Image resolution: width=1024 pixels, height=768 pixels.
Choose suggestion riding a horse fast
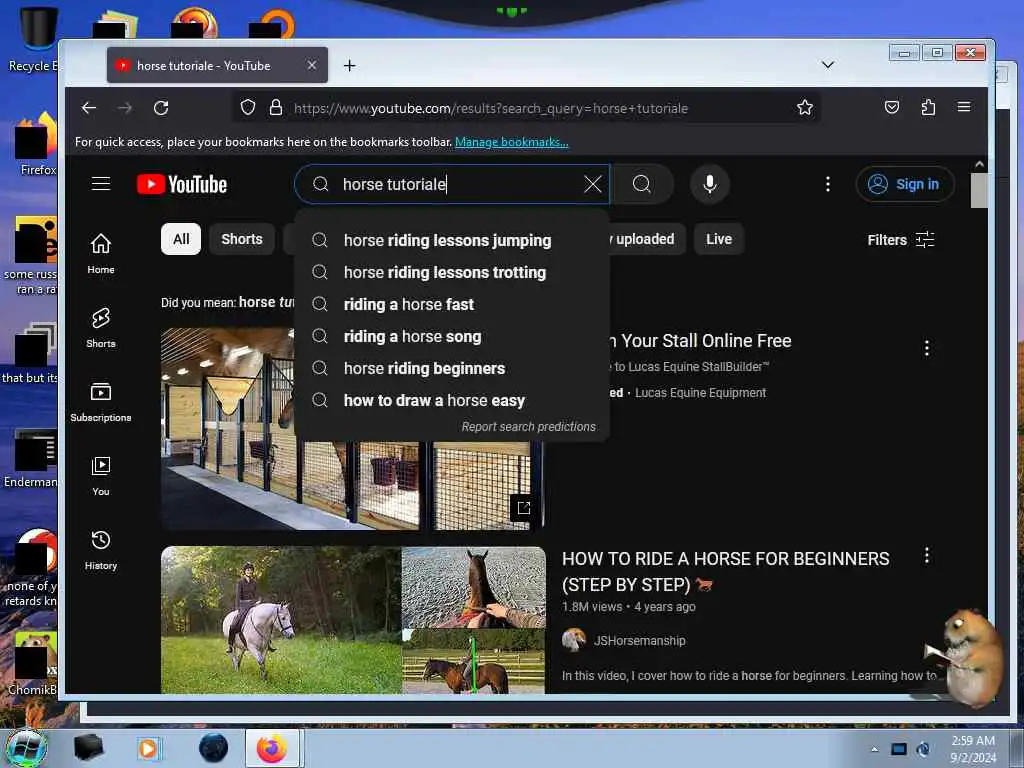(x=452, y=304)
